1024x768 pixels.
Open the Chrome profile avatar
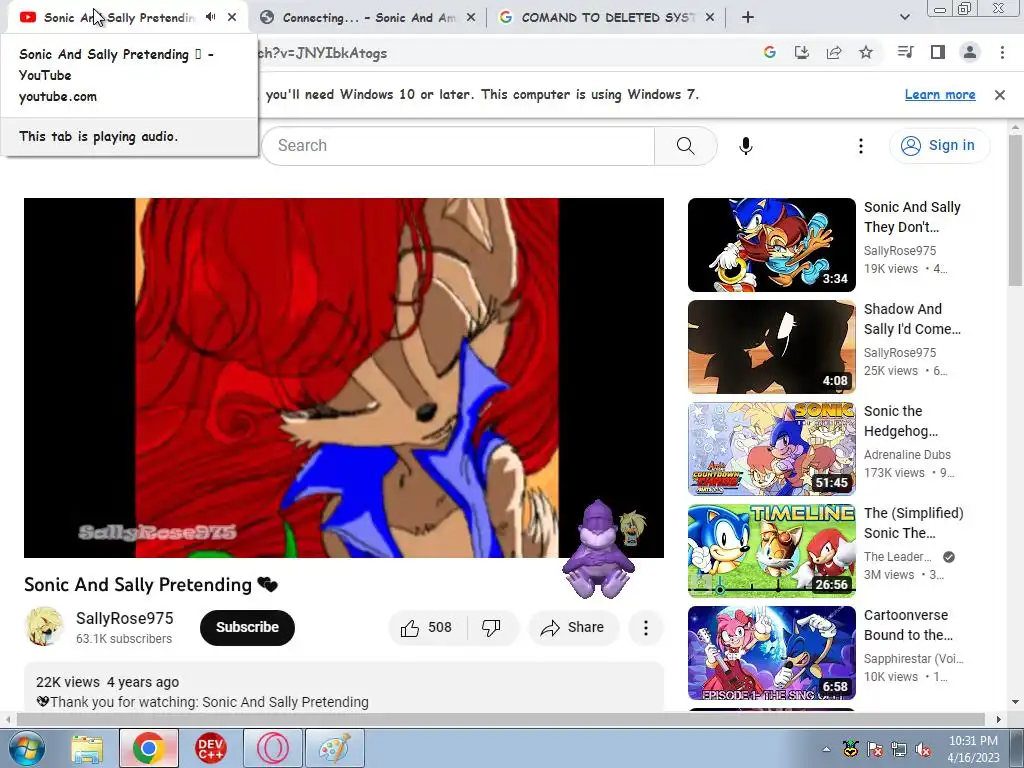pyautogui.click(x=970, y=52)
